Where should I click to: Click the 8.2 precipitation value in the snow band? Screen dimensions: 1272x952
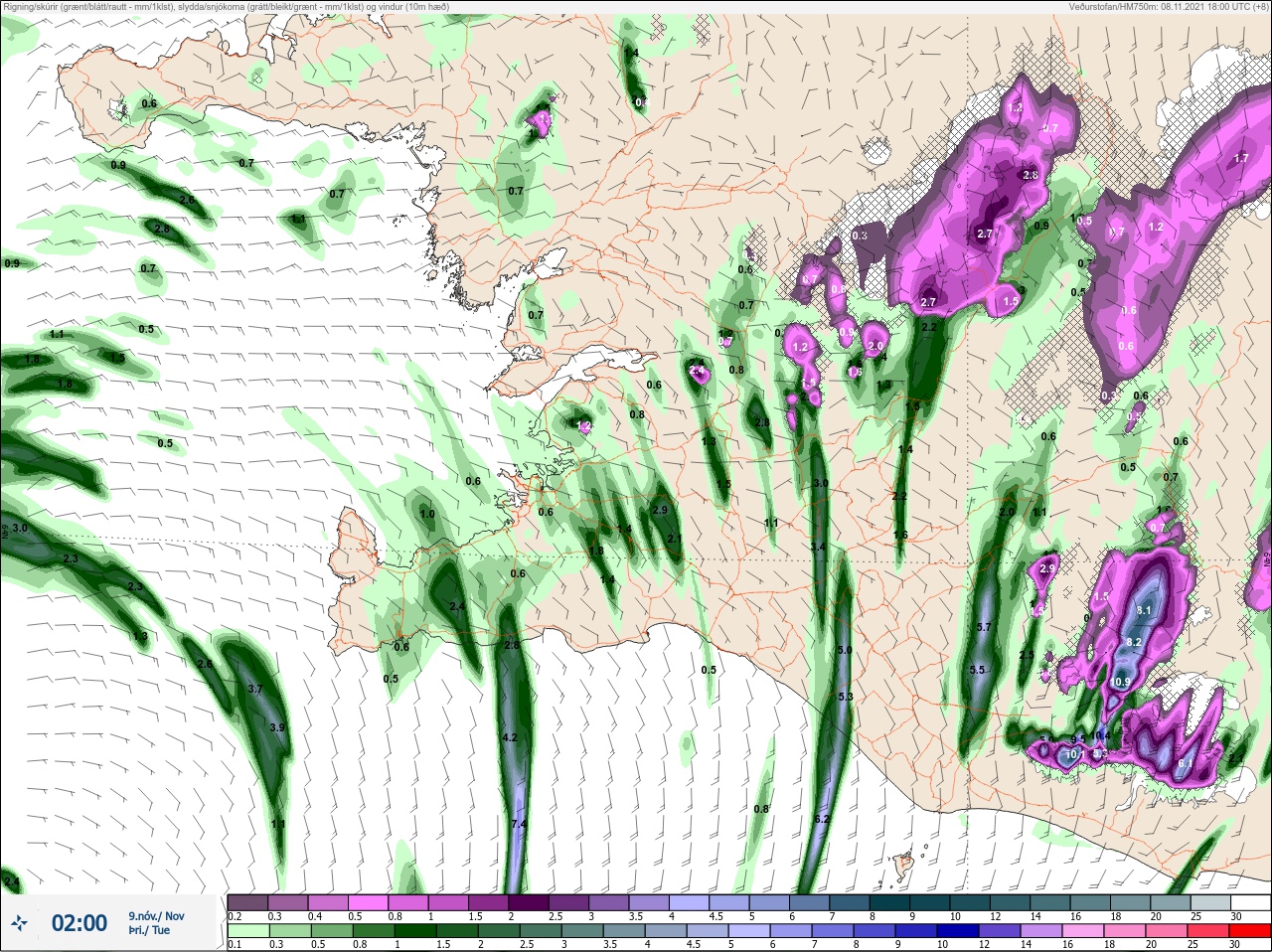1133,642
